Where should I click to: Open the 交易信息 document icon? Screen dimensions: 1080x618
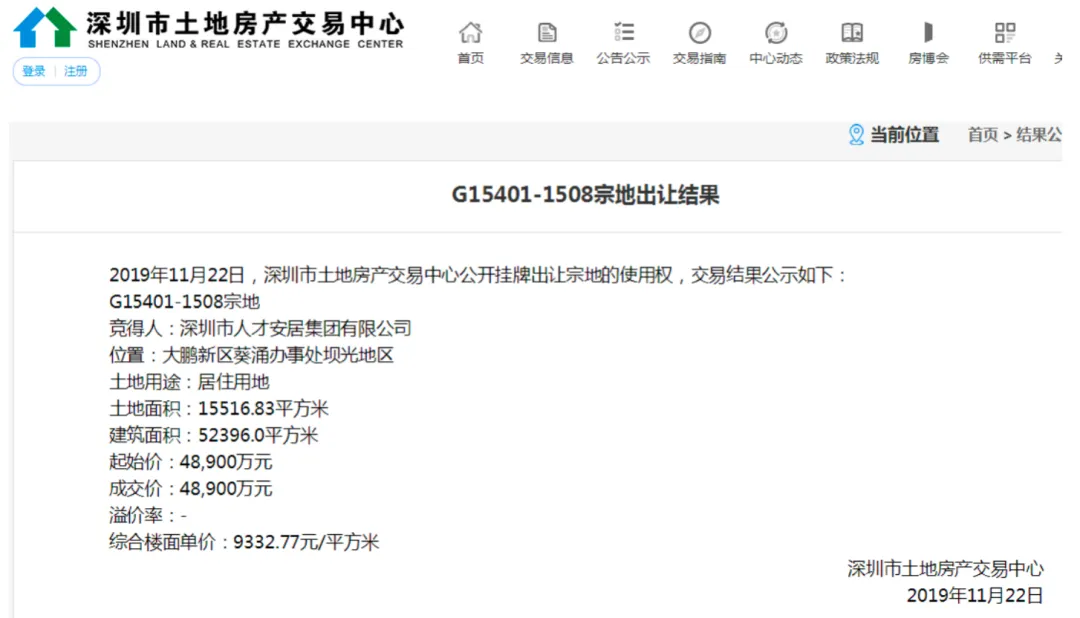coord(547,32)
